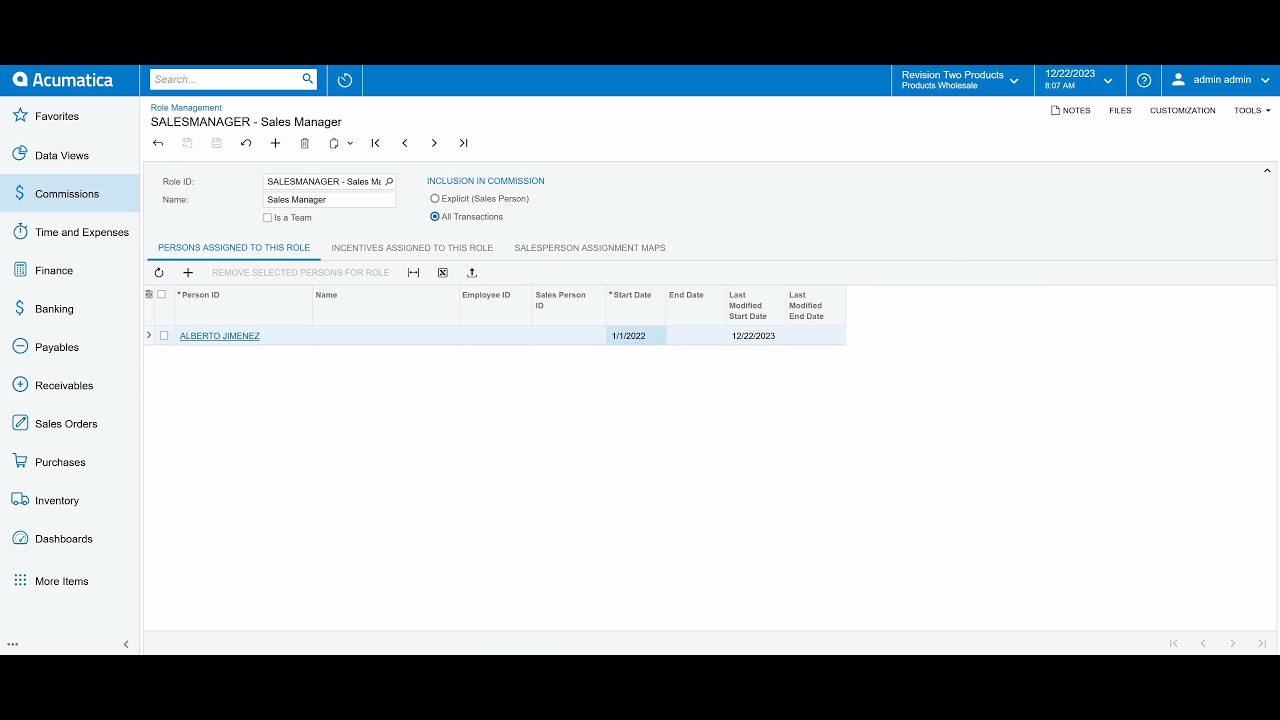Open Finance workspace
Image resolution: width=1280 pixels, height=720 pixels.
[54, 270]
